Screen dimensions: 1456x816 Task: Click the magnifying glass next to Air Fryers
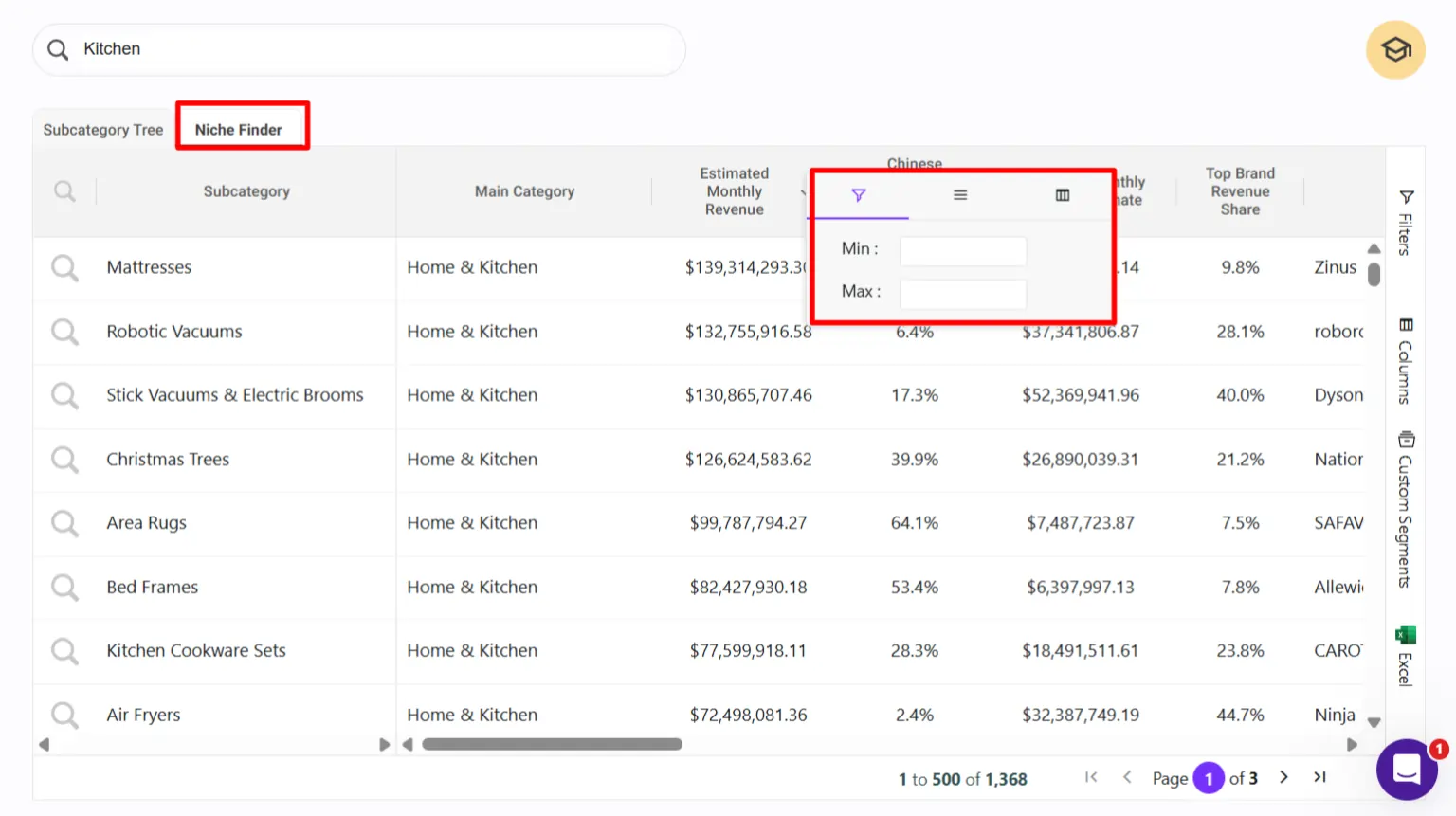point(64,715)
